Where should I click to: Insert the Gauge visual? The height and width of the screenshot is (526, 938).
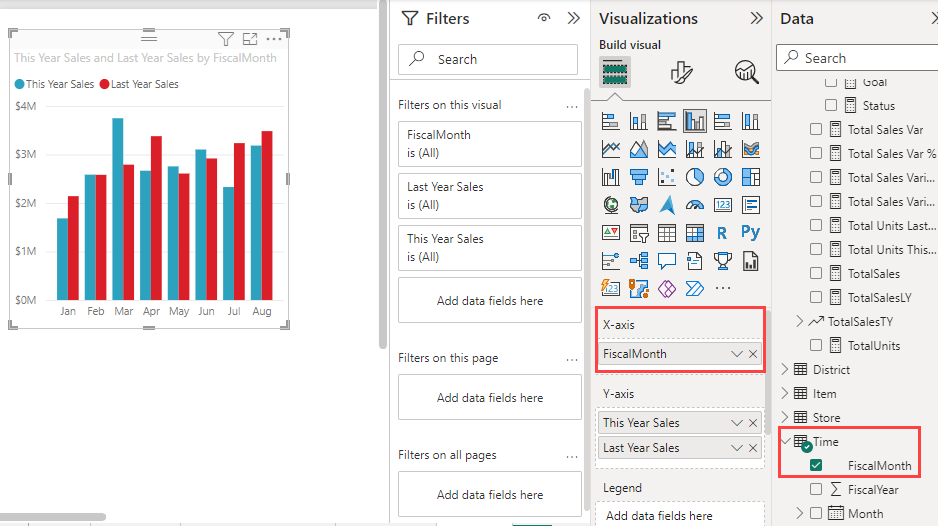coord(695,205)
